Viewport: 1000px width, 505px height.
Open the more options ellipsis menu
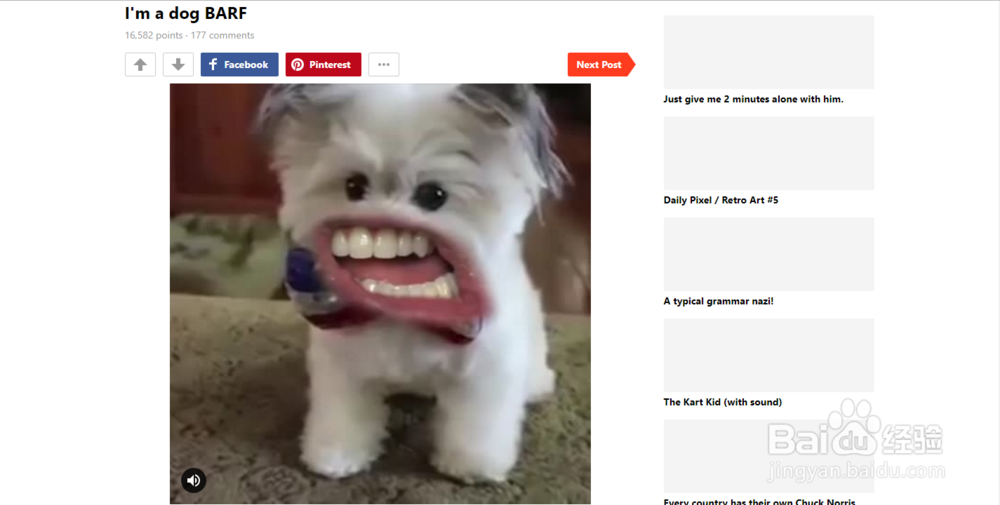coord(384,64)
